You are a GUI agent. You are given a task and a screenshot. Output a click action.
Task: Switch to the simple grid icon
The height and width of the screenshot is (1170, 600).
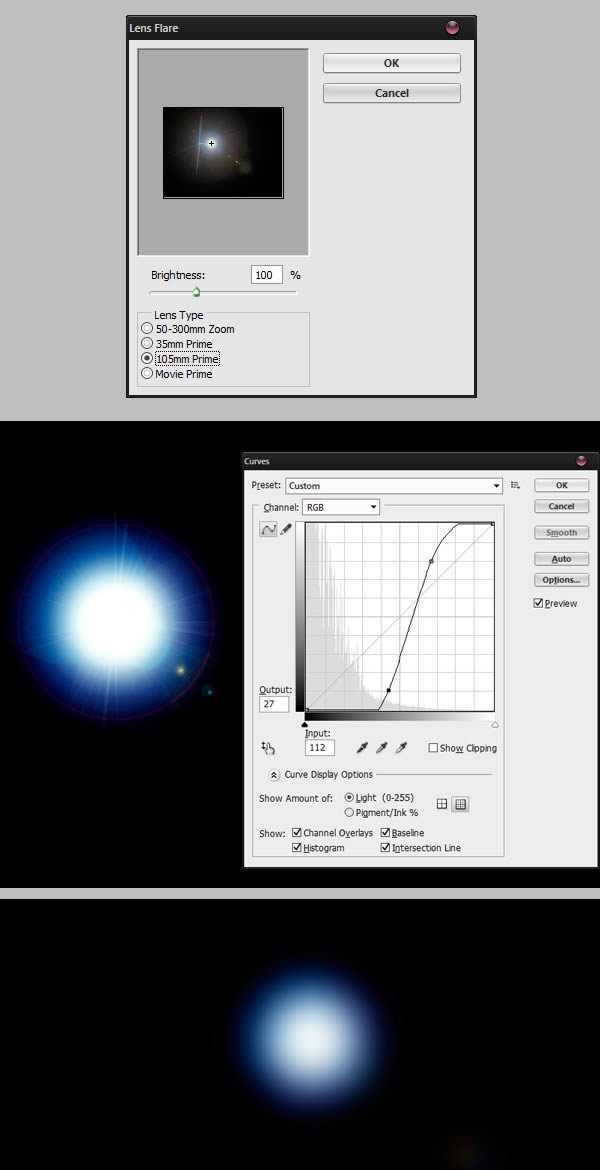tap(442, 804)
